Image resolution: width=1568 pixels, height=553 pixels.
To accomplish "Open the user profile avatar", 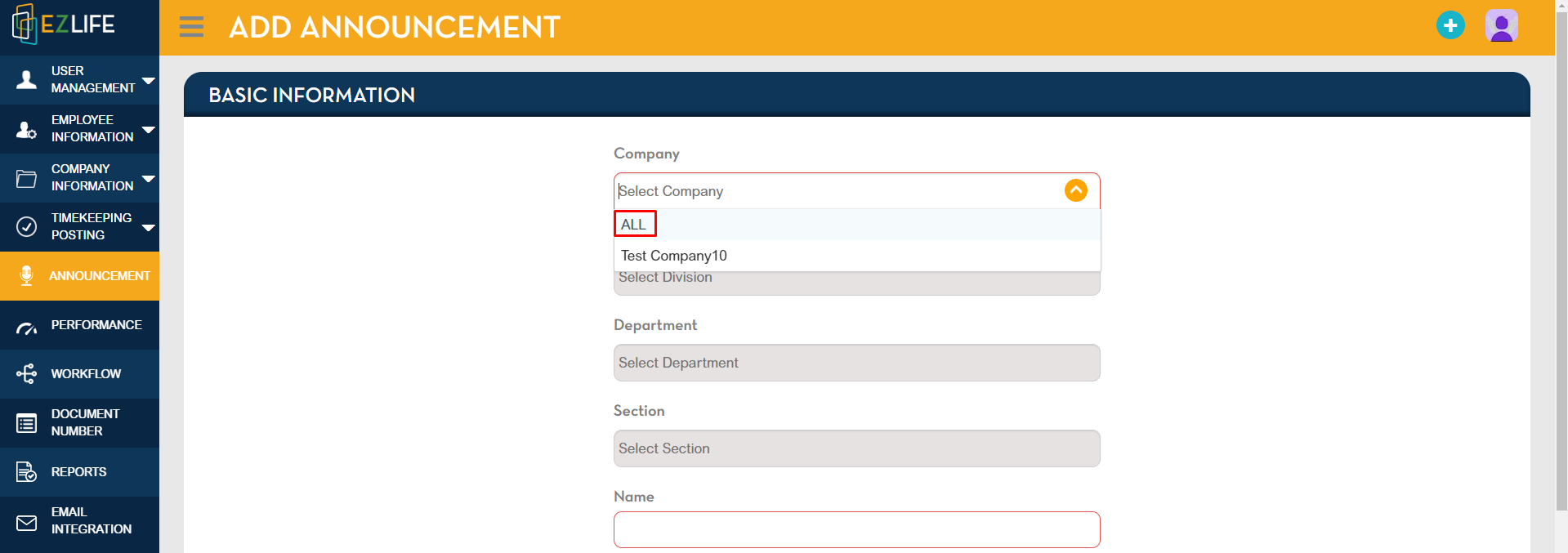I will click(x=1501, y=25).
